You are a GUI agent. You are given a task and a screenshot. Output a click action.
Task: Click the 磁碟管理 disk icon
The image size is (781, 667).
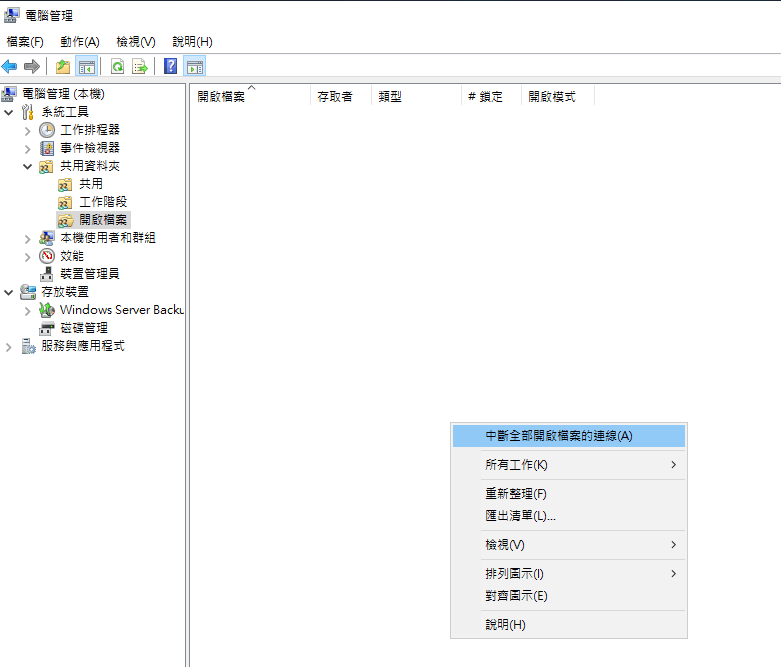tap(47, 328)
